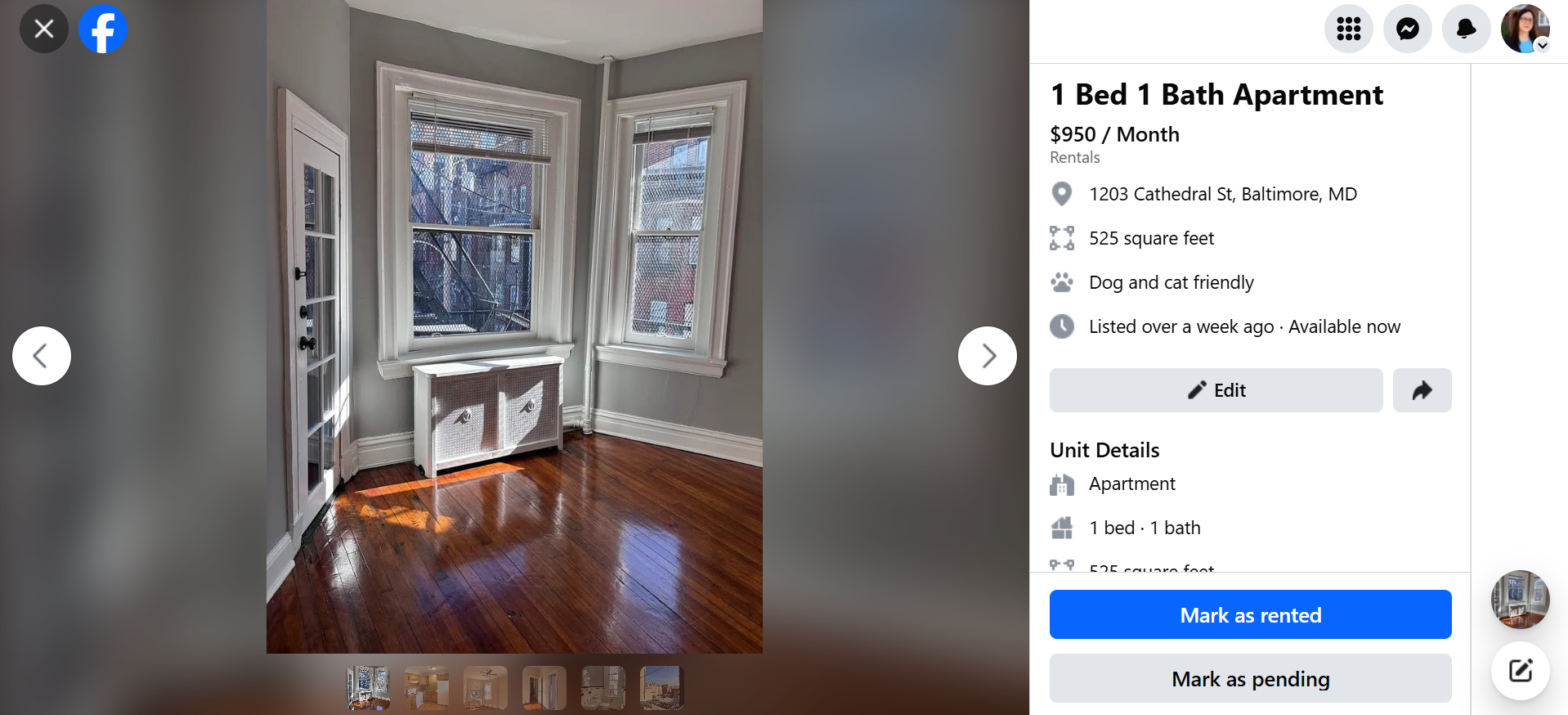This screenshot has width=1568, height=715.
Task: Open account menu via profile picture
Action: click(1525, 29)
